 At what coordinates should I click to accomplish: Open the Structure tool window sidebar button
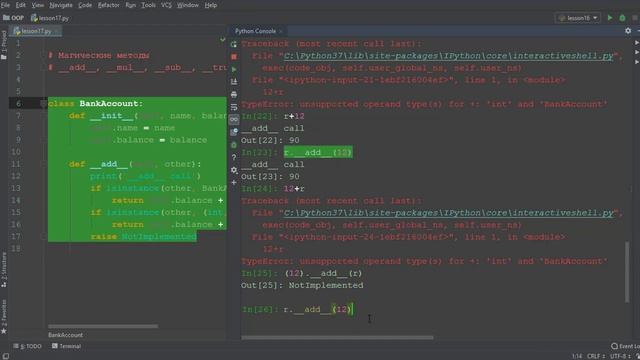[4, 270]
